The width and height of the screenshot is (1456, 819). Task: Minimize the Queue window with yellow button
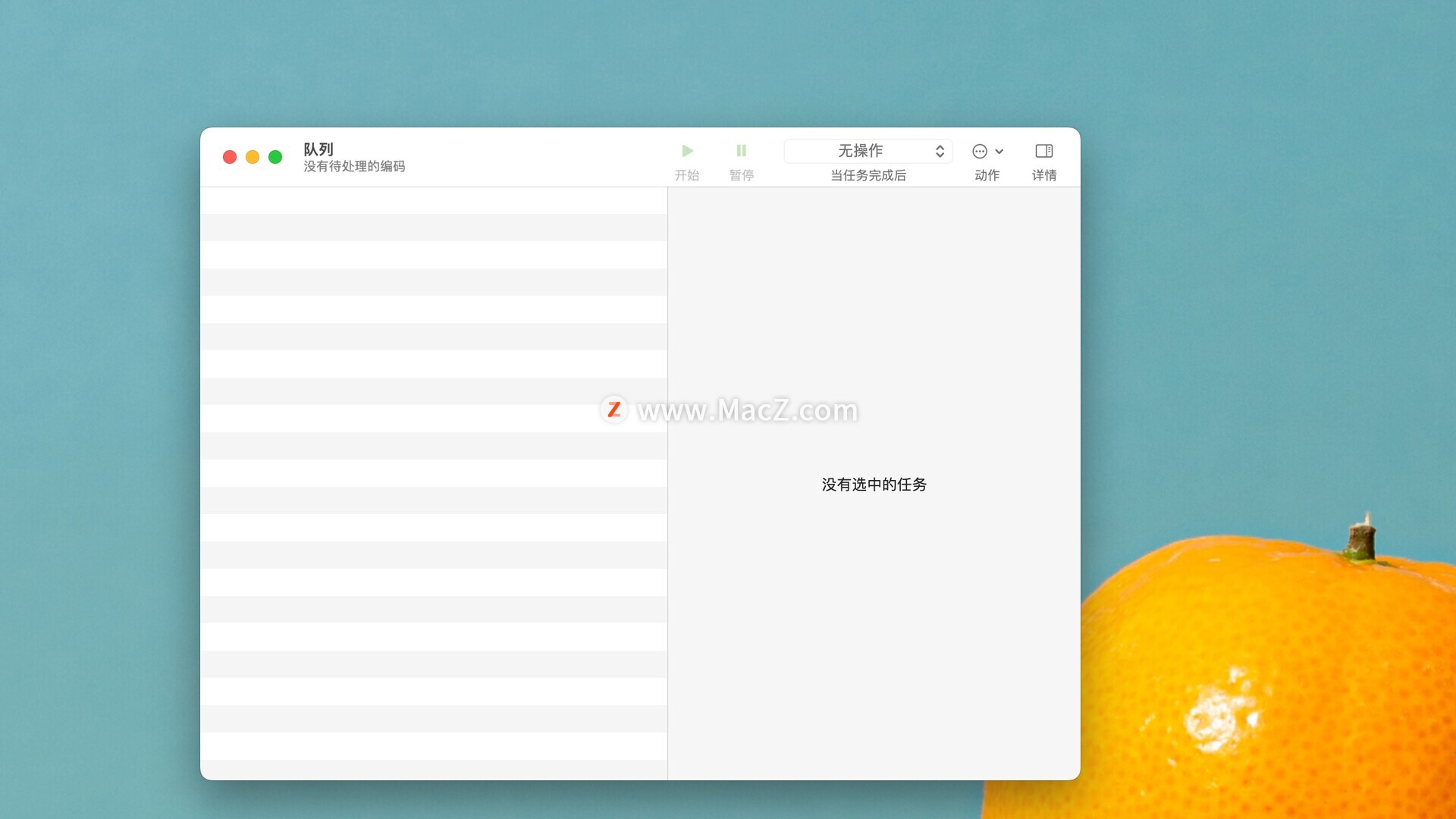coord(253,157)
